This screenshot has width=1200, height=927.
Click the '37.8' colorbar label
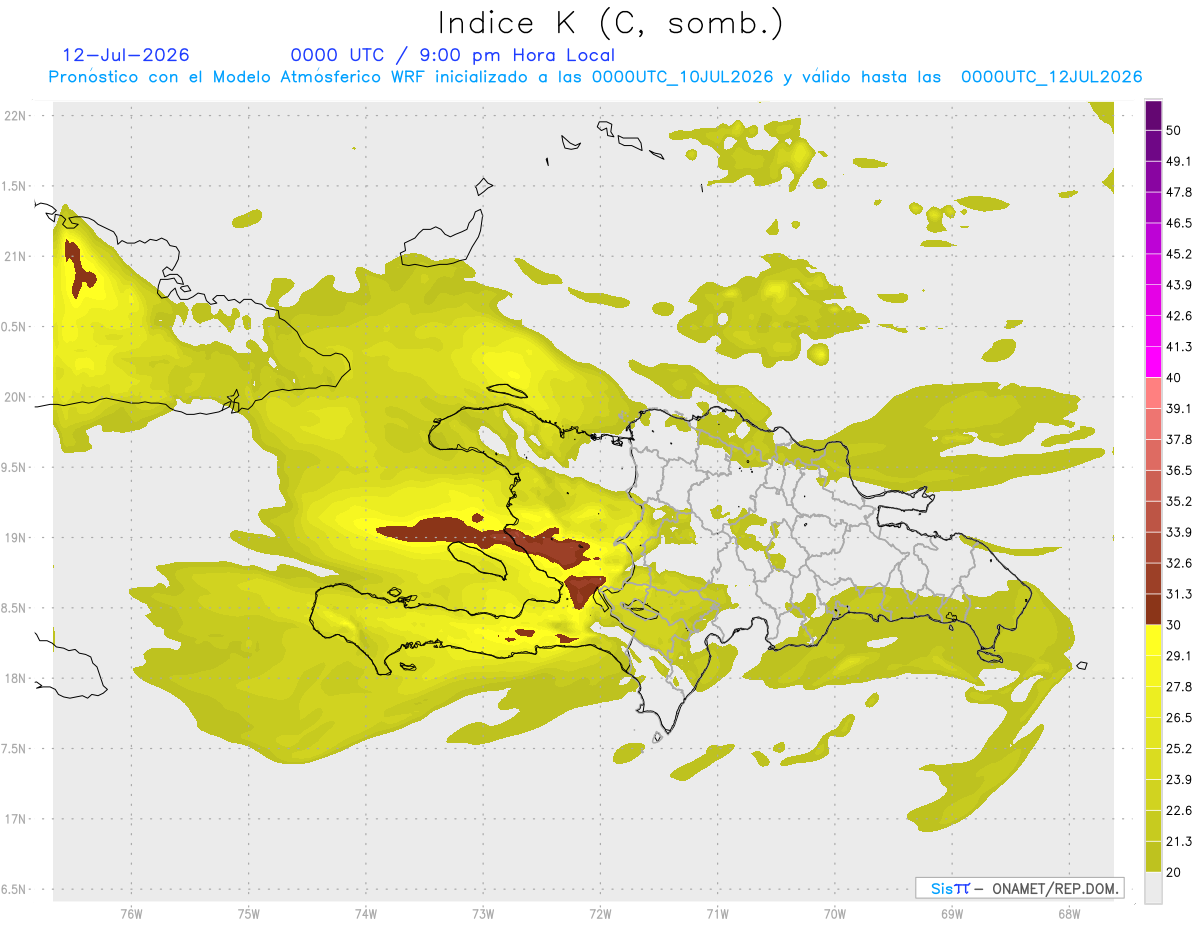[x=1179, y=439]
